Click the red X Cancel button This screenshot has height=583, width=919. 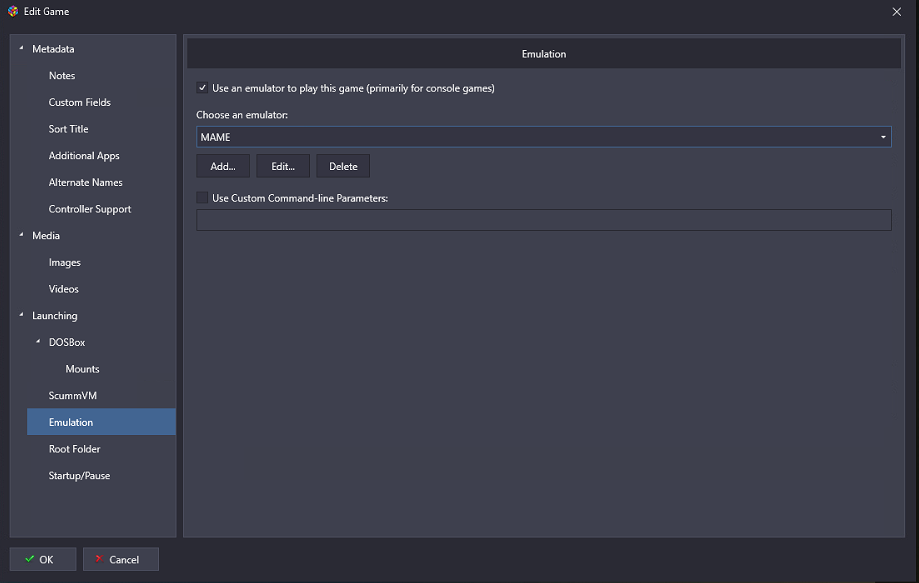point(121,559)
